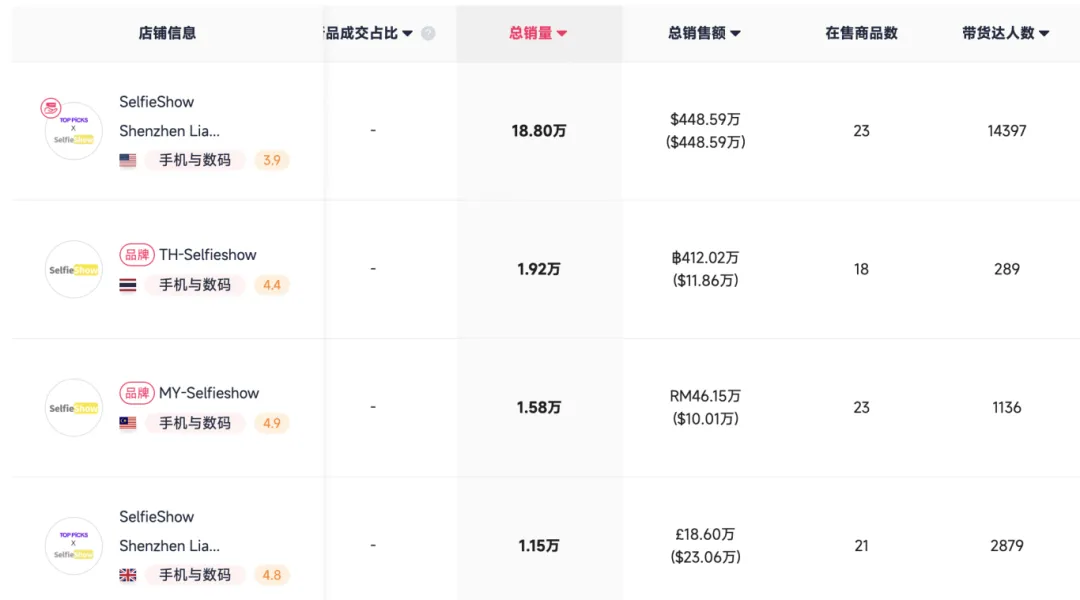The height and width of the screenshot is (600, 1080).
Task: Click the US flag icon next to SelfieShow
Action: (x=127, y=160)
